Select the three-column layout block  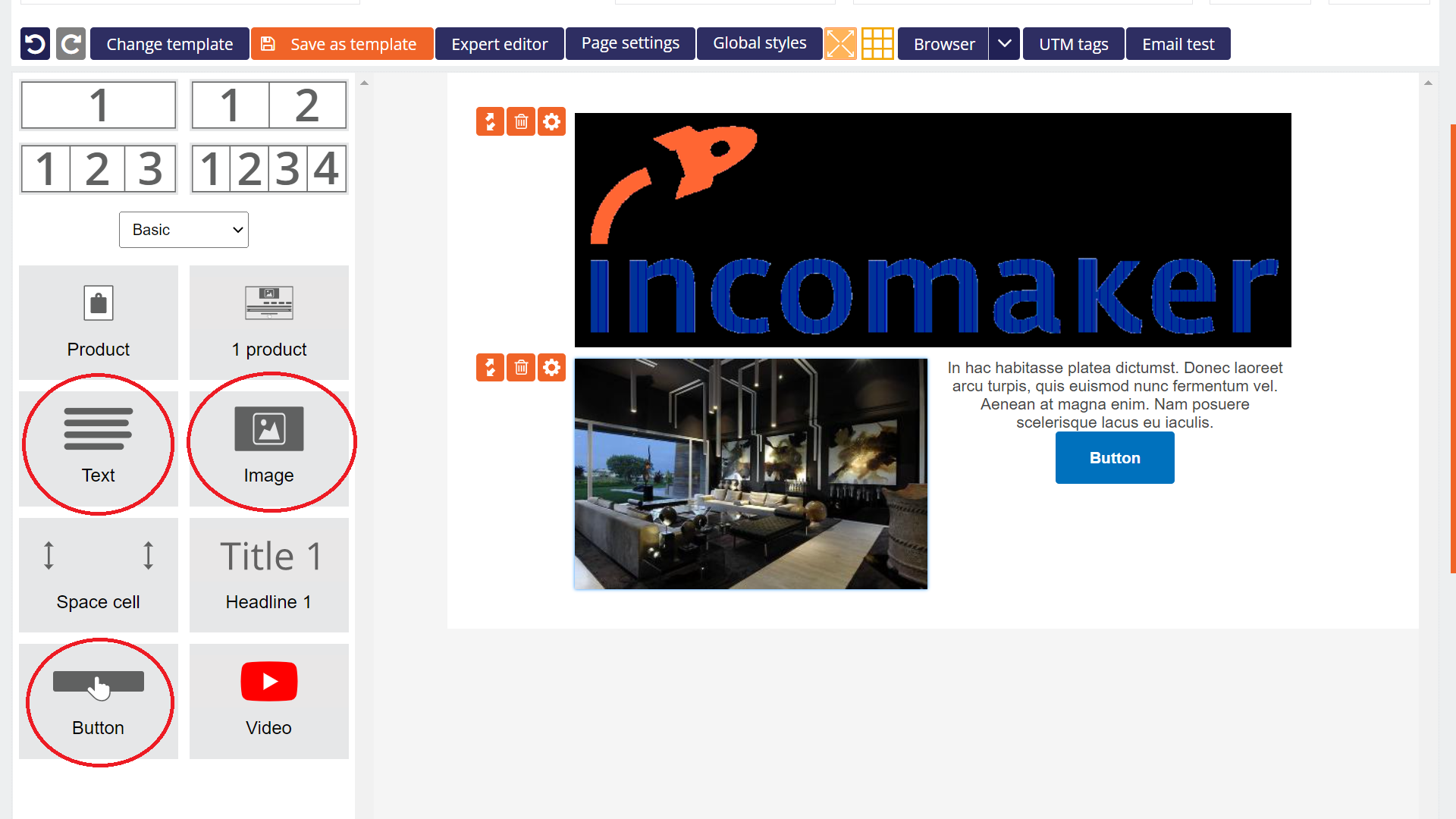click(x=99, y=168)
